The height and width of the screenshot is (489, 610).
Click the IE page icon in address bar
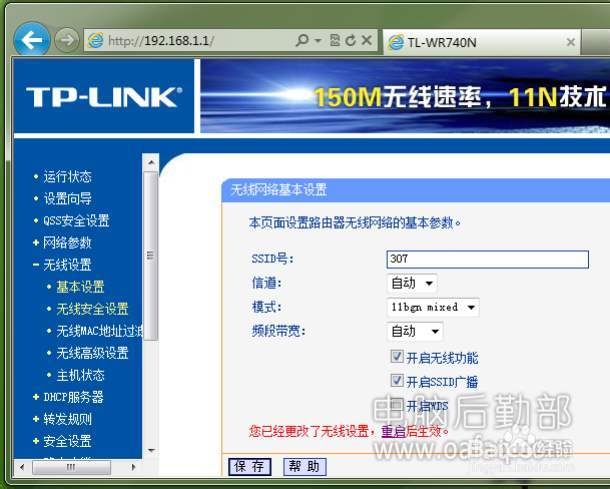coord(96,40)
